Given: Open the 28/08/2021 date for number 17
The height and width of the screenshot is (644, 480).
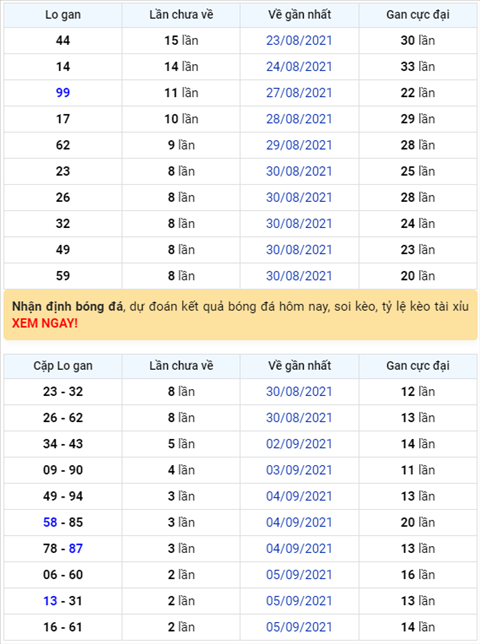Looking at the screenshot, I should [299, 119].
